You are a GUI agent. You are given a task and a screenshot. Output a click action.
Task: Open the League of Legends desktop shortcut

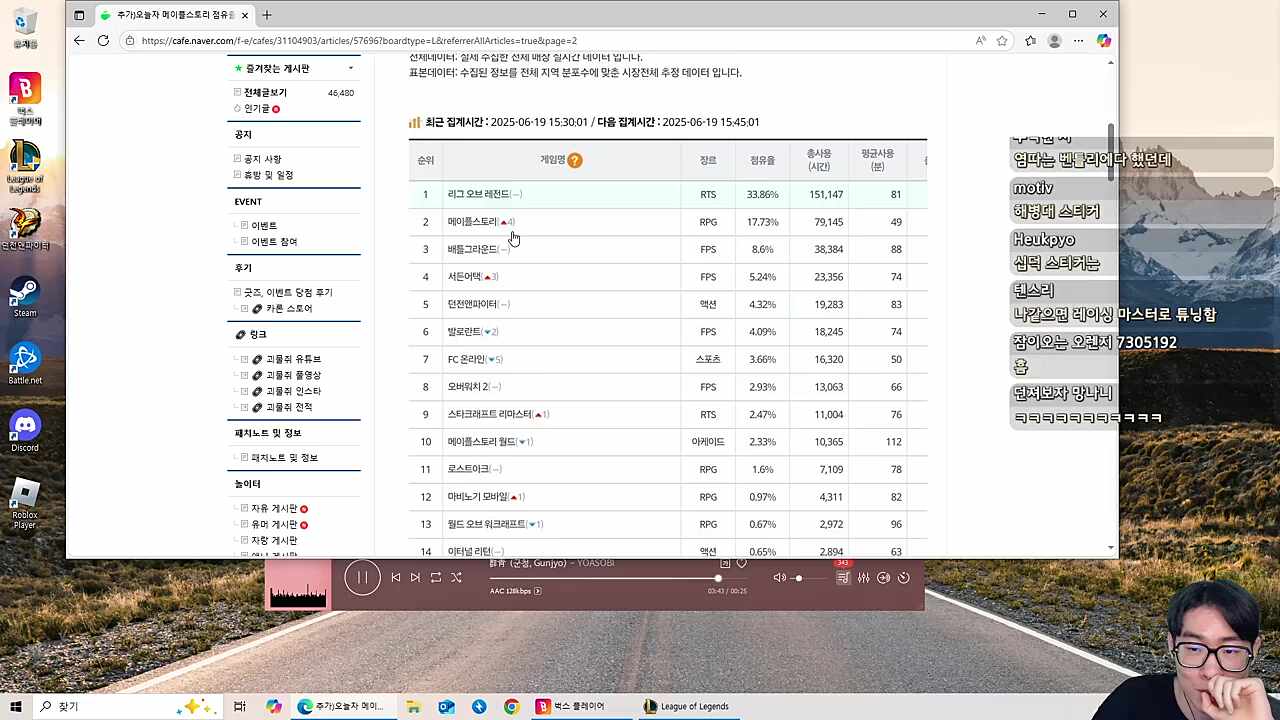pos(25,166)
